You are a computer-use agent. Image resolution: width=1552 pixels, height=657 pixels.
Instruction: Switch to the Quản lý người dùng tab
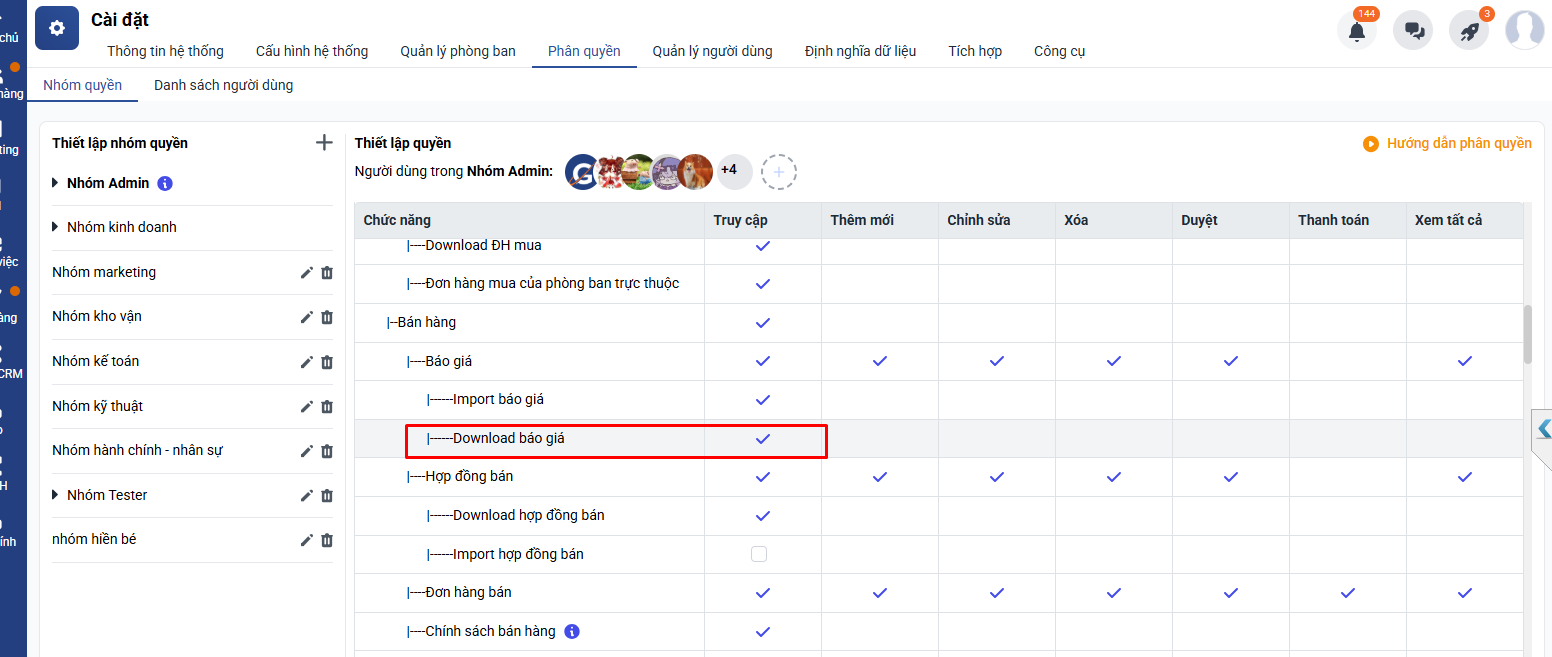click(x=712, y=51)
